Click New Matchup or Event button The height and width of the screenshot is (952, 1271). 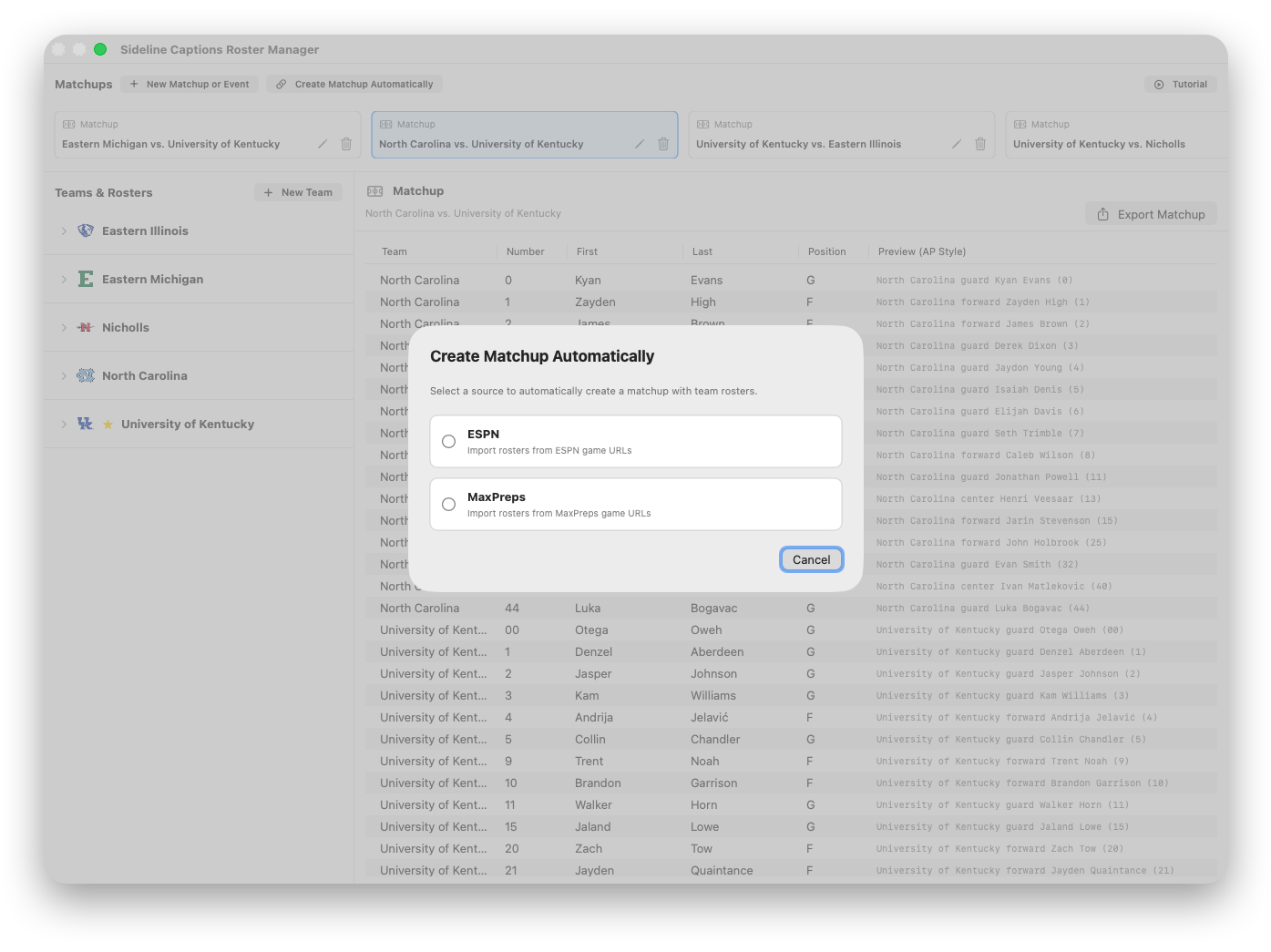coord(190,84)
